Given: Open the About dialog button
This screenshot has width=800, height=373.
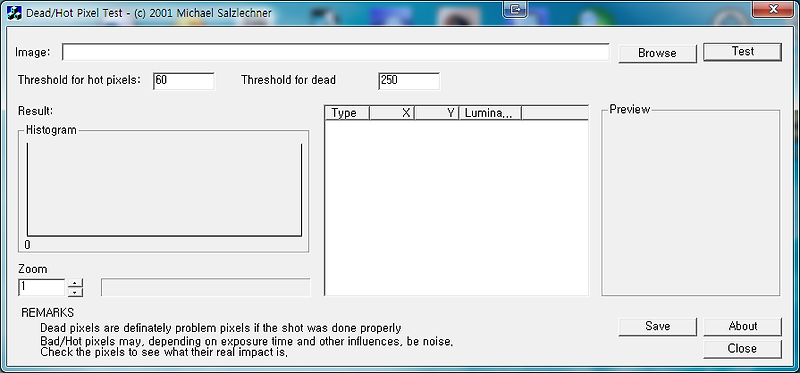Looking at the screenshot, I should (x=742, y=327).
